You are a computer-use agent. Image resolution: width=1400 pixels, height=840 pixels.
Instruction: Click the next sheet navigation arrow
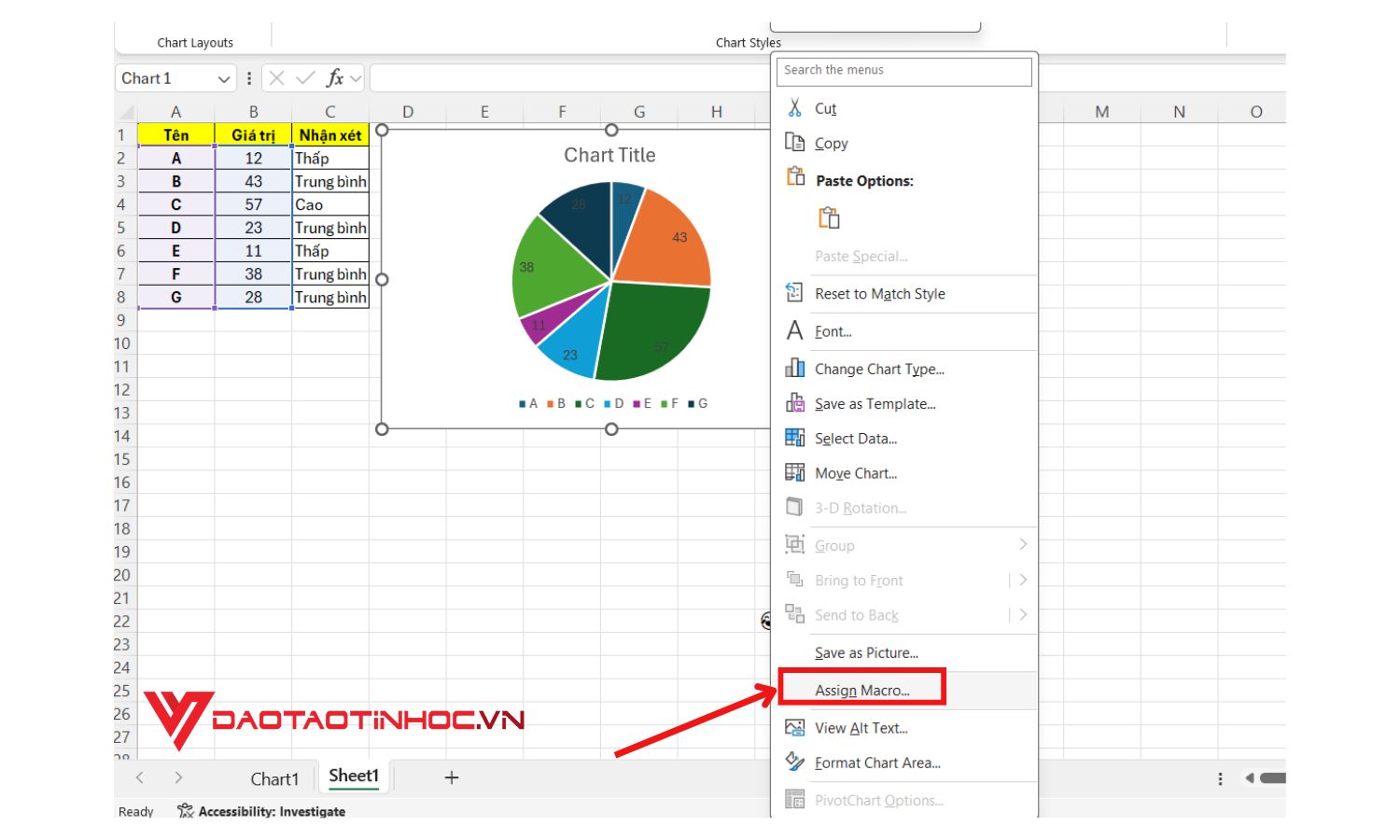pyautogui.click(x=178, y=777)
